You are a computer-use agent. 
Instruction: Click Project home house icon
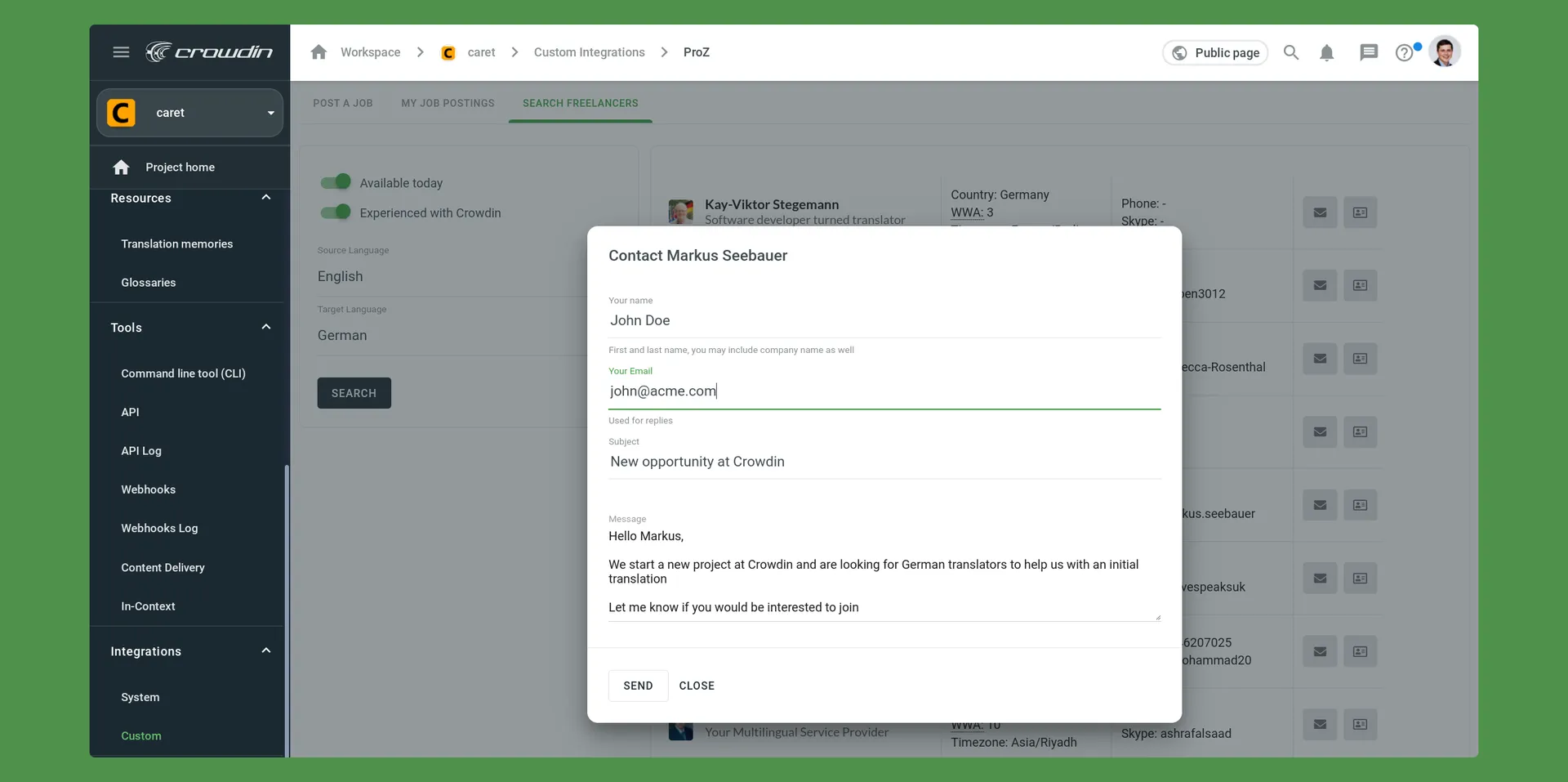click(121, 168)
